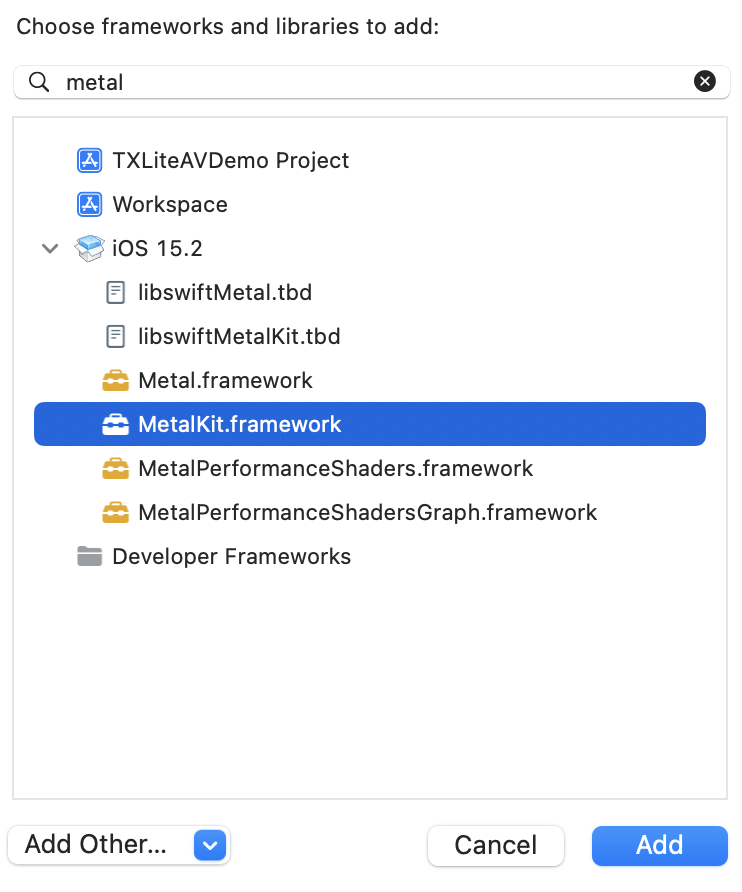The height and width of the screenshot is (892, 742).
Task: Select the libswiftMetalKit.tbd row
Action: click(x=239, y=336)
